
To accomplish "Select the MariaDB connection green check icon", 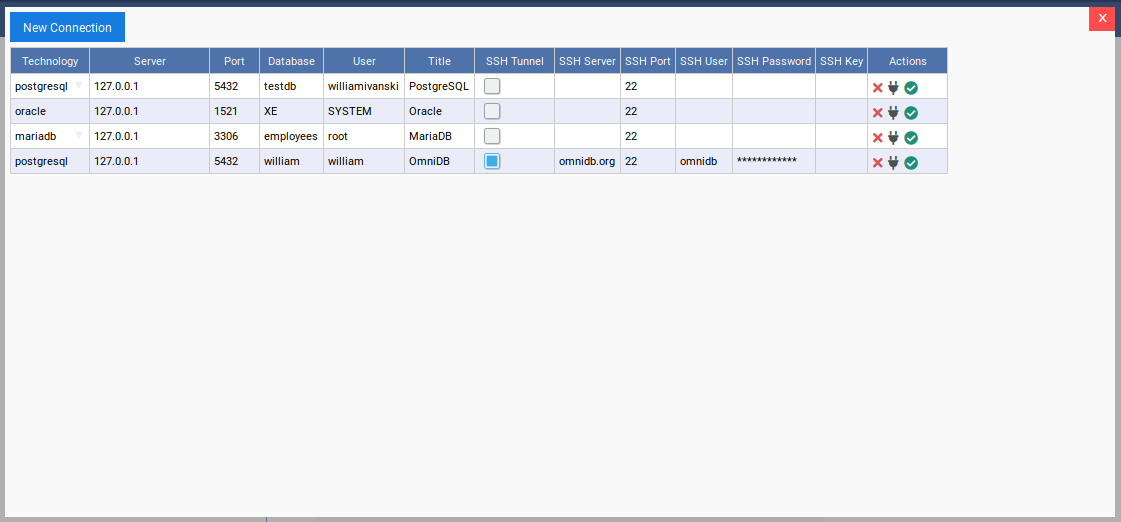I will [911, 137].
